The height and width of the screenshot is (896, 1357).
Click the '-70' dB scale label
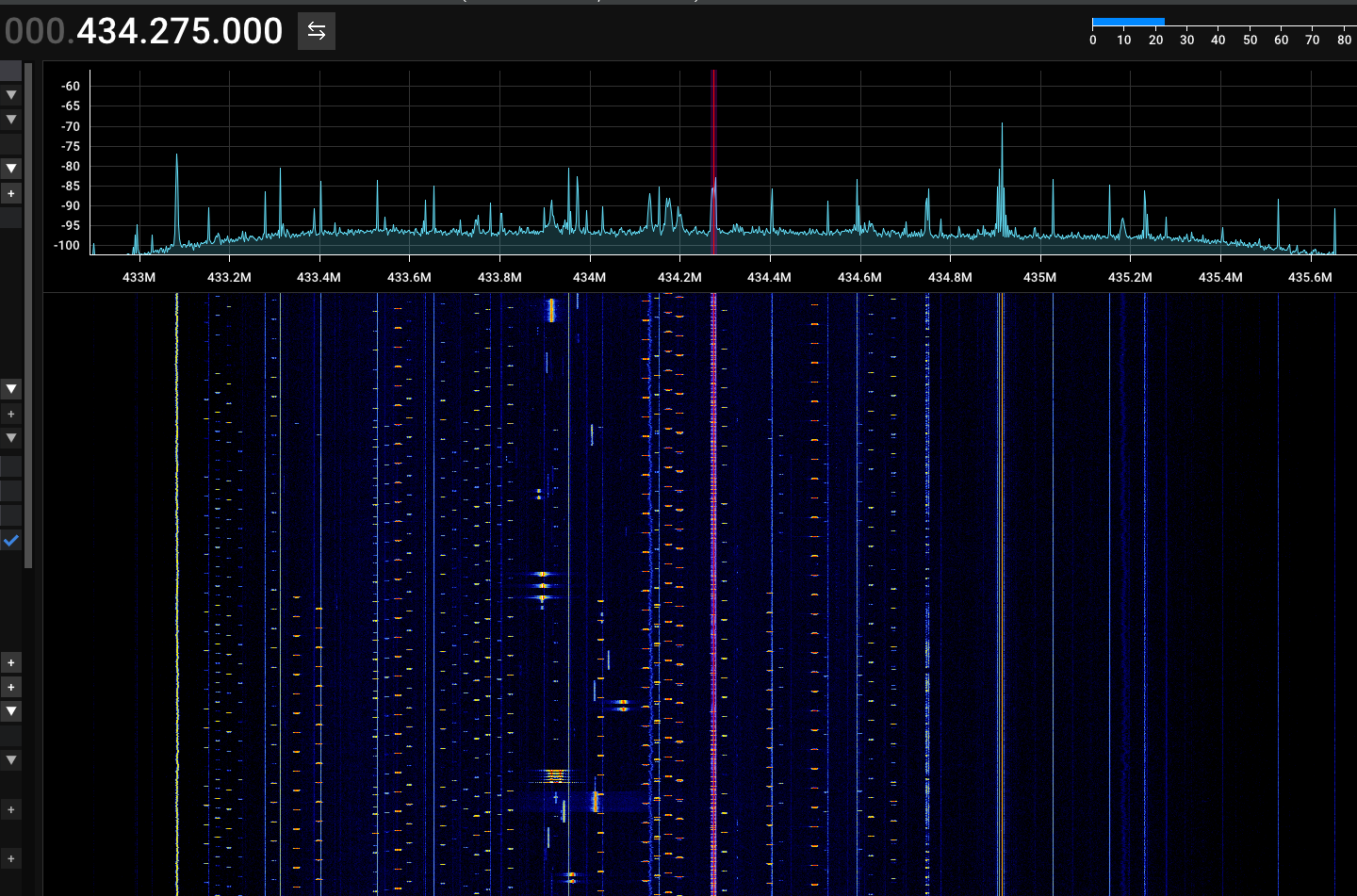[x=71, y=126]
